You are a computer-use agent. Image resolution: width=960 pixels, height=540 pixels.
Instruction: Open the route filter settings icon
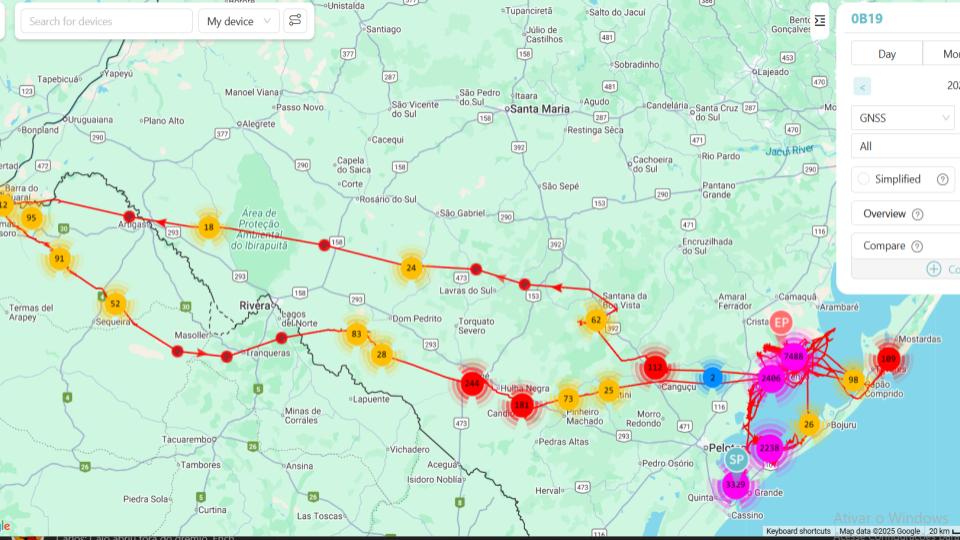[295, 21]
